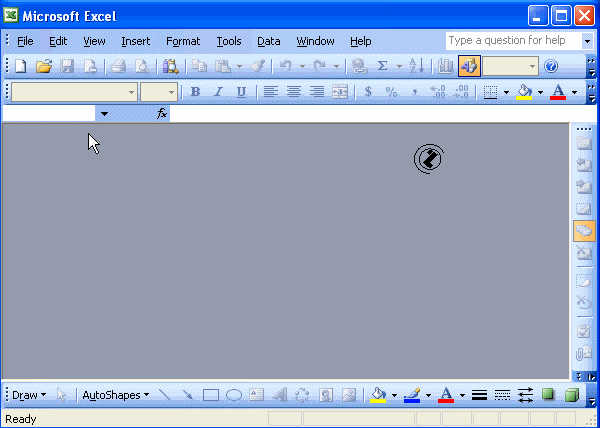Toggle the Select Objects arrow tool
This screenshot has height=428, width=600.
coord(61,395)
